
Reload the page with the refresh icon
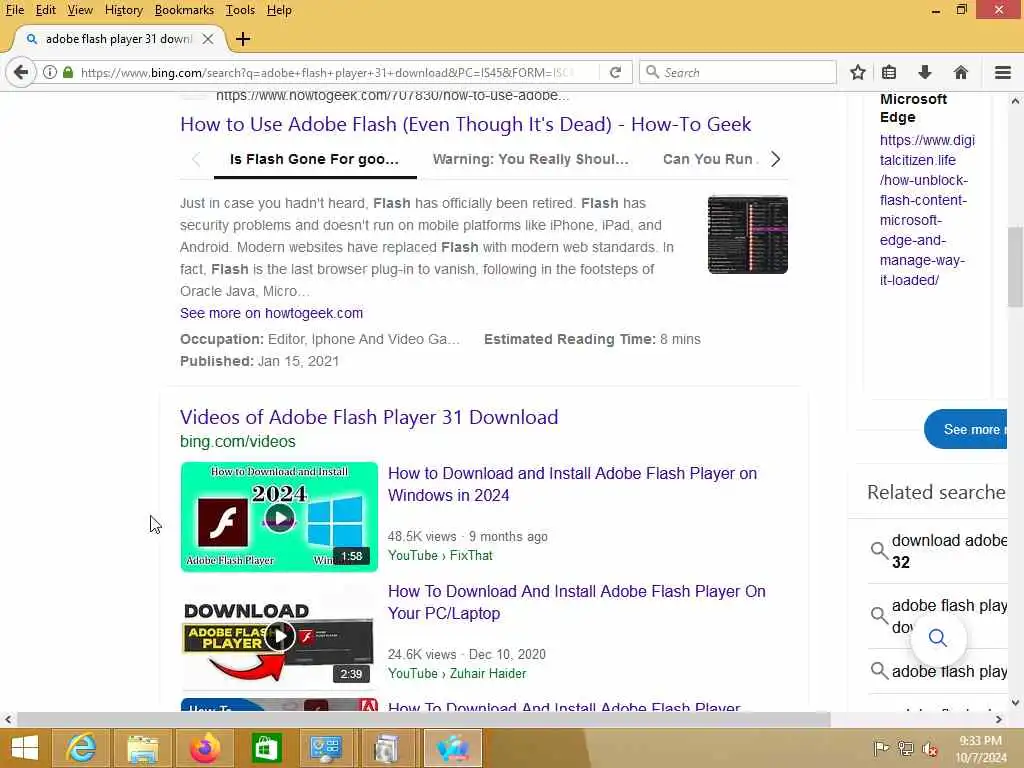[x=615, y=72]
